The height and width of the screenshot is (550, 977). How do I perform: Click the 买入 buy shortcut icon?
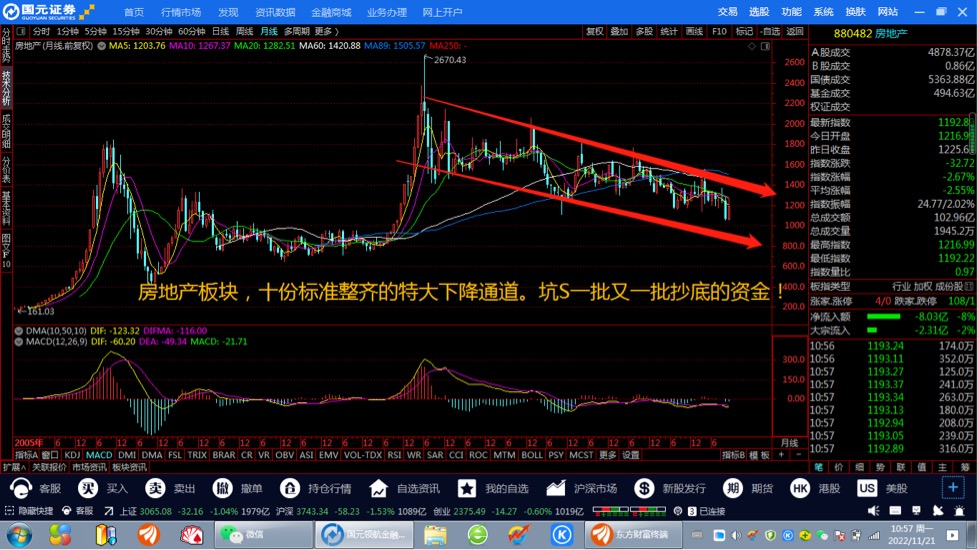(88, 488)
